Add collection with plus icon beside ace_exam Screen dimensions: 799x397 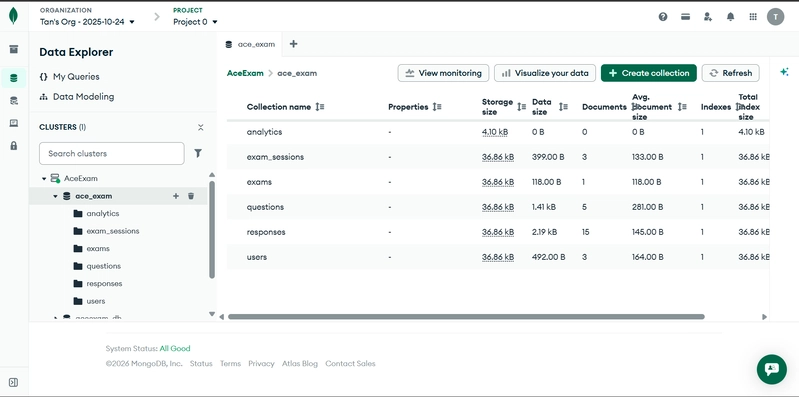[x=176, y=196]
